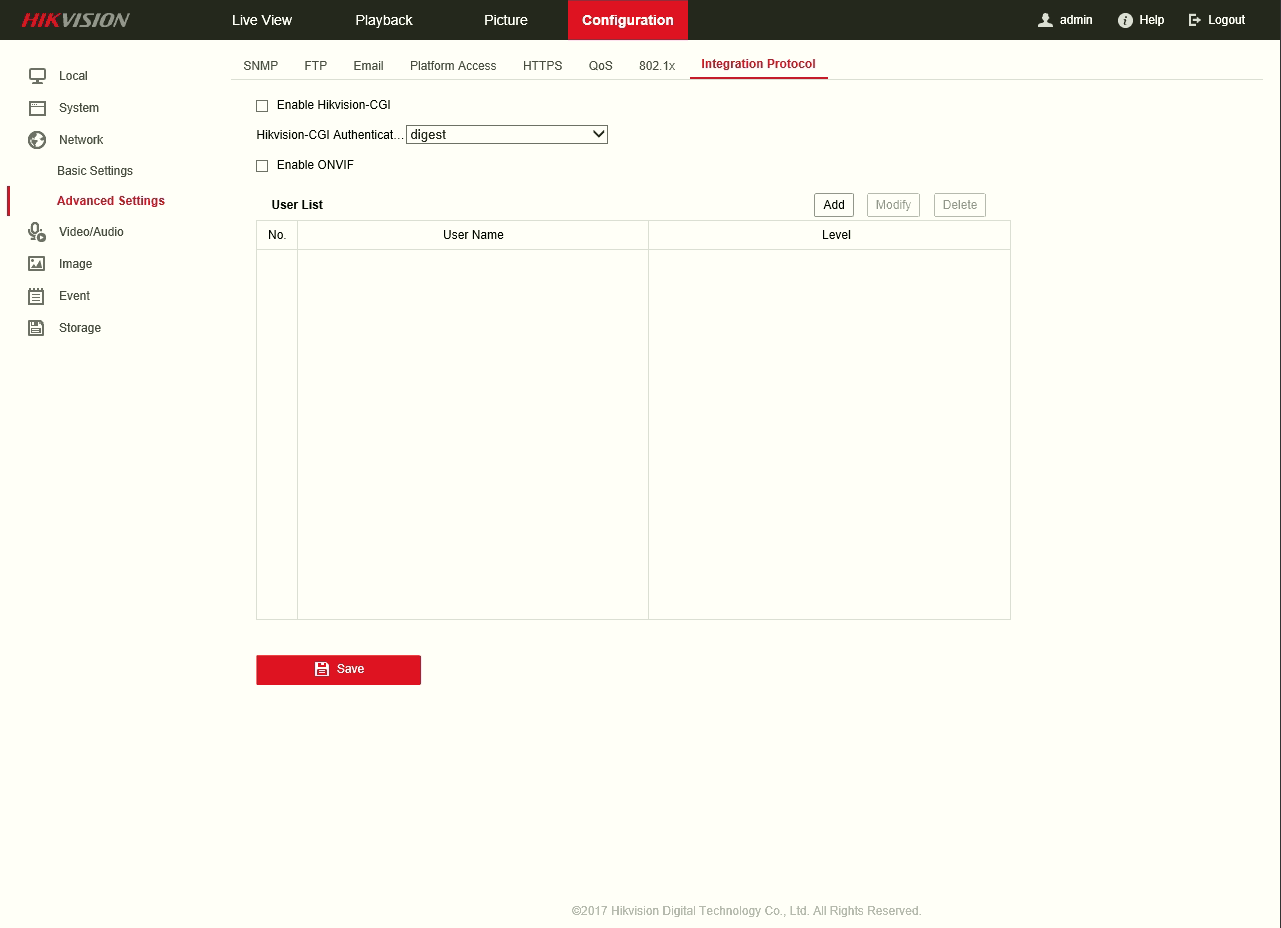The height and width of the screenshot is (928, 1281).
Task: Open Image settings in sidebar
Action: [x=75, y=264]
